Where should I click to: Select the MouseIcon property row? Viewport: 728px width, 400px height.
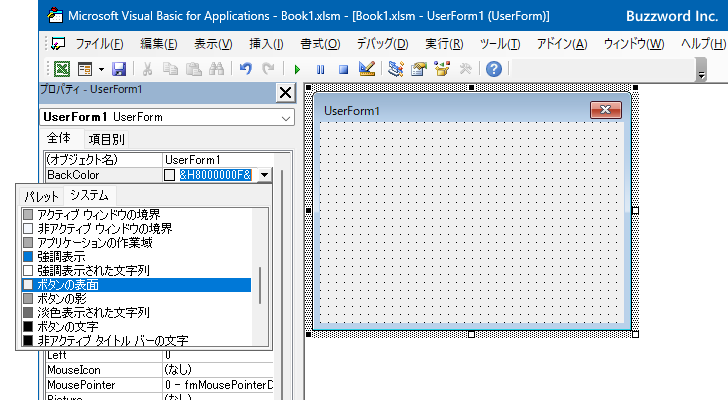tap(159, 370)
